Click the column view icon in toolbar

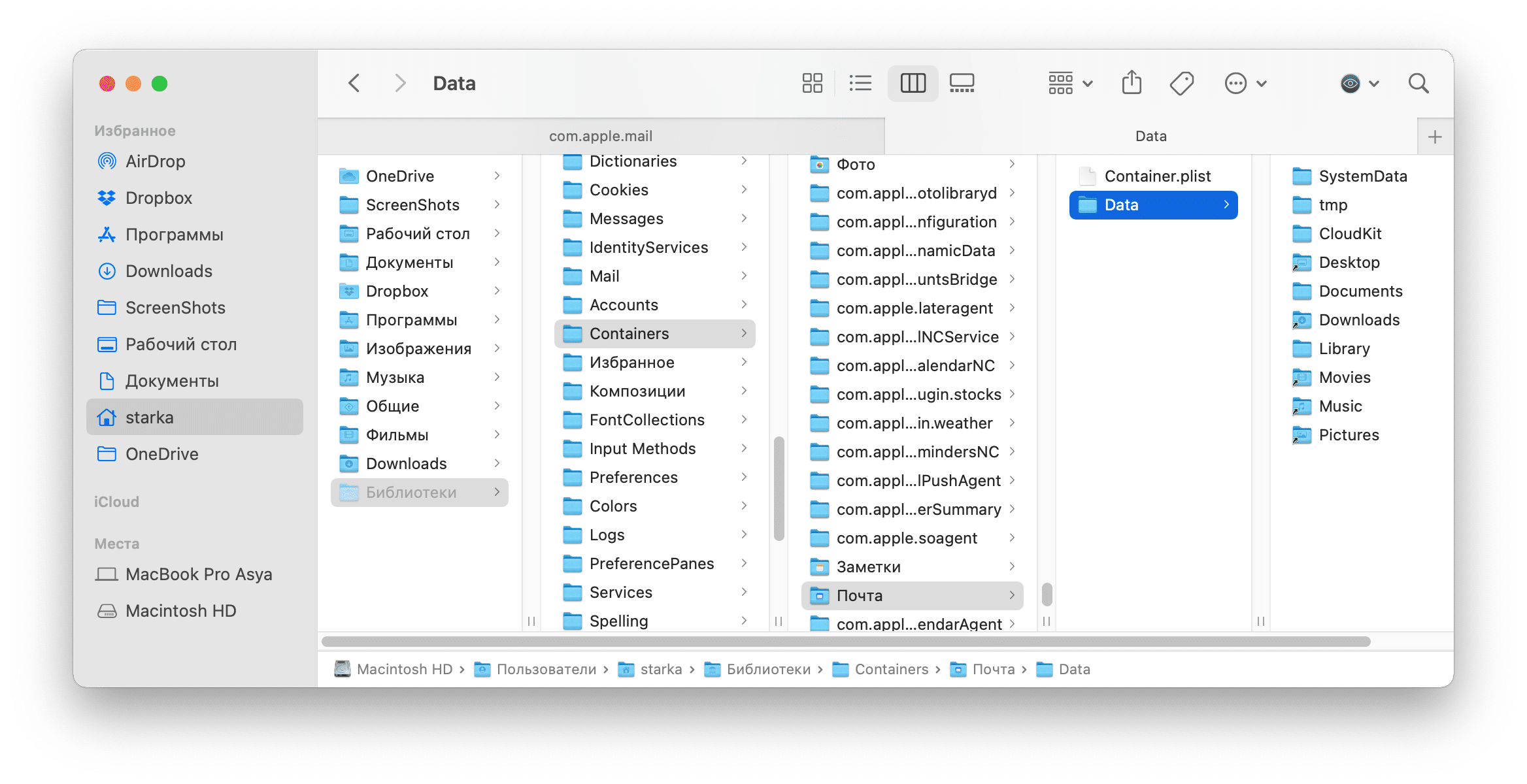910,83
